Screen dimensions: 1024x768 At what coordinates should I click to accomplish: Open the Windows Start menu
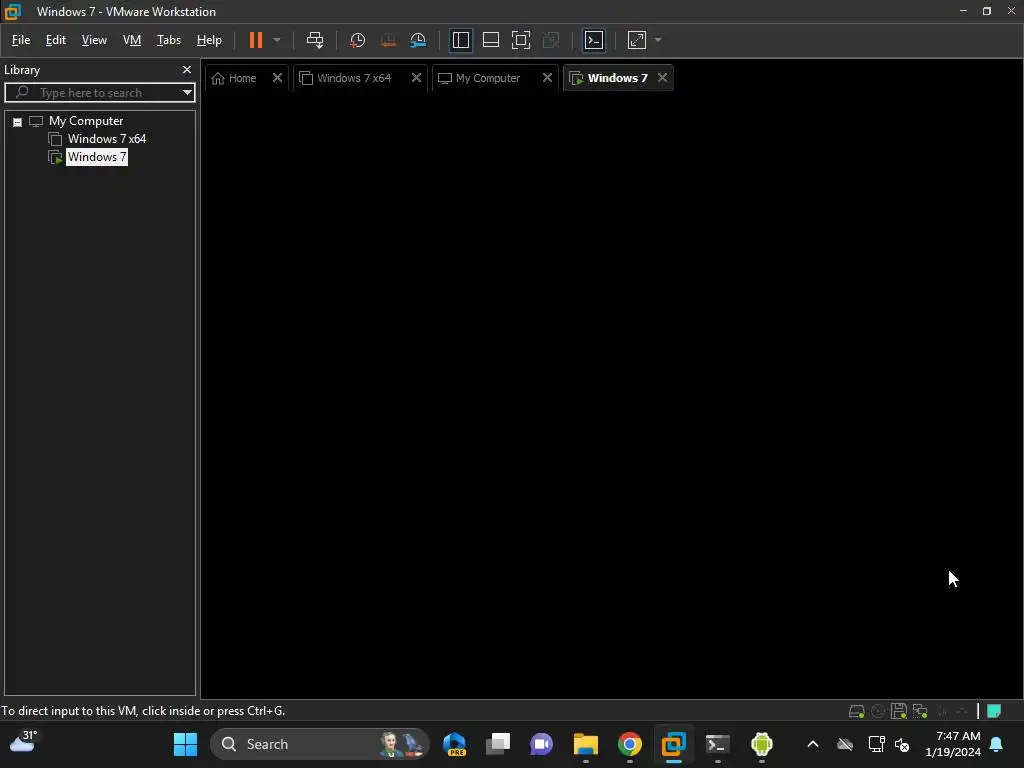pyautogui.click(x=185, y=744)
